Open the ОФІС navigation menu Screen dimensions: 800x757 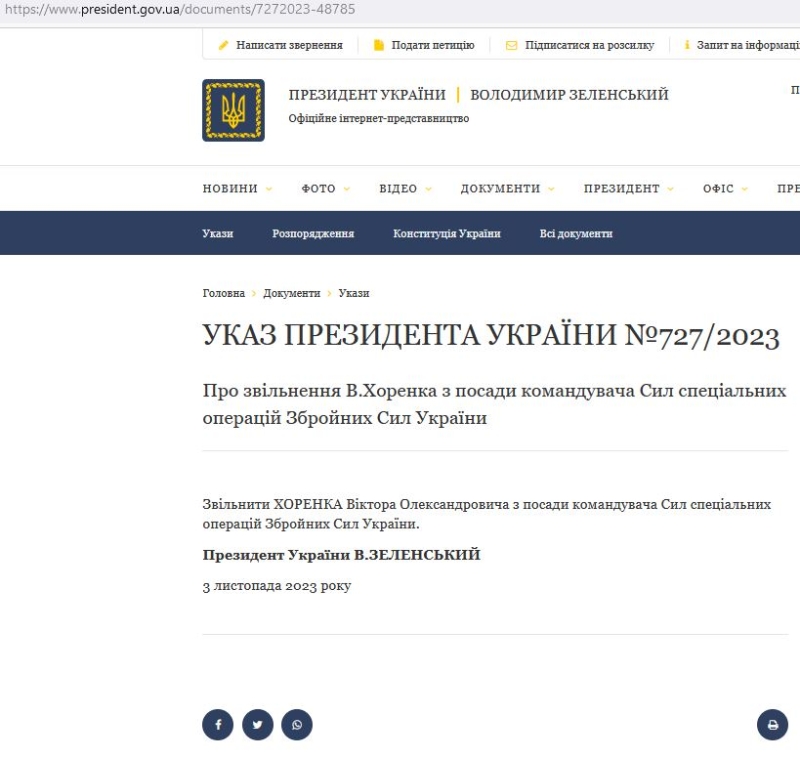pyautogui.click(x=725, y=188)
